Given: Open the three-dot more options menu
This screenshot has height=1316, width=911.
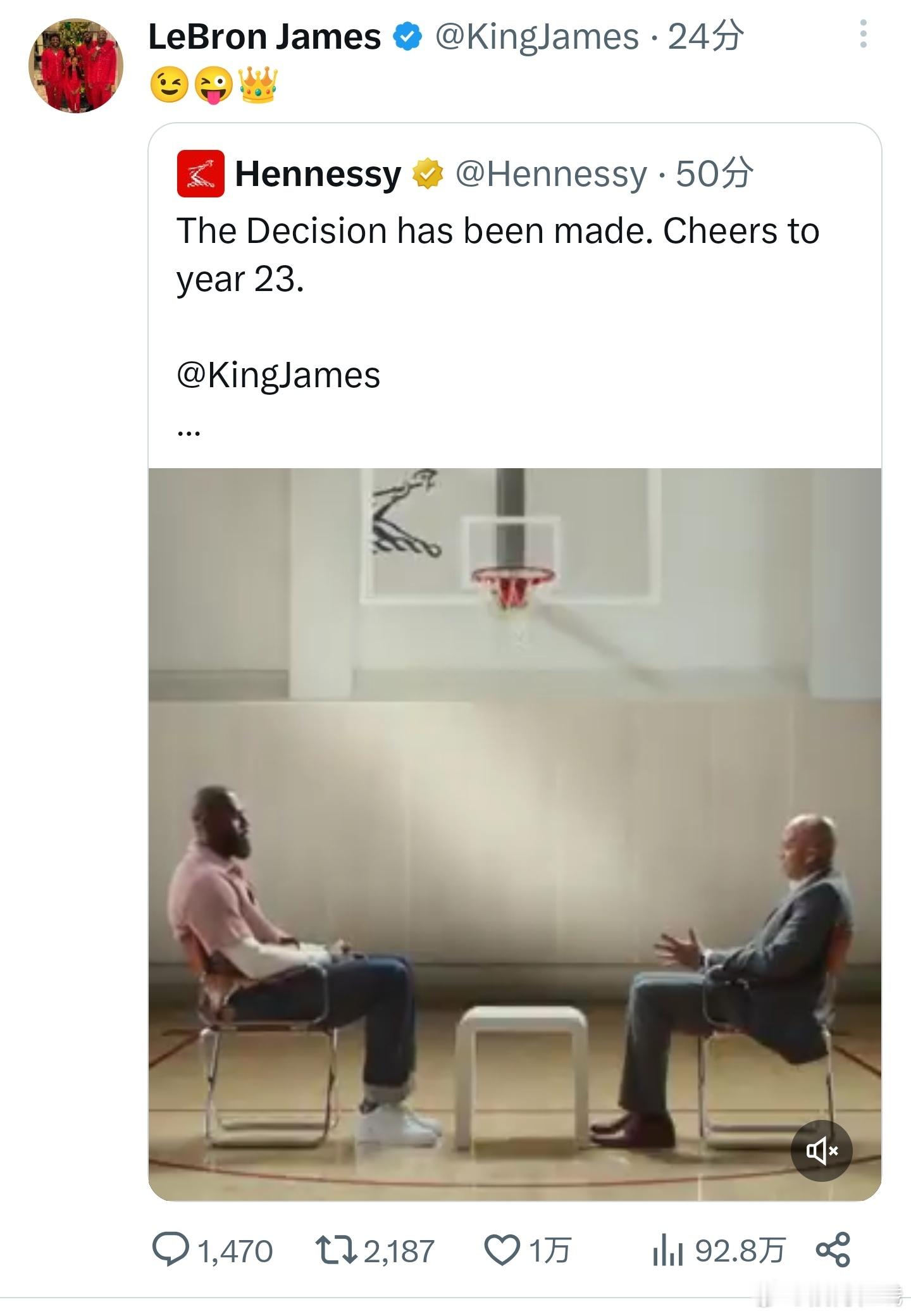Looking at the screenshot, I should [863, 34].
